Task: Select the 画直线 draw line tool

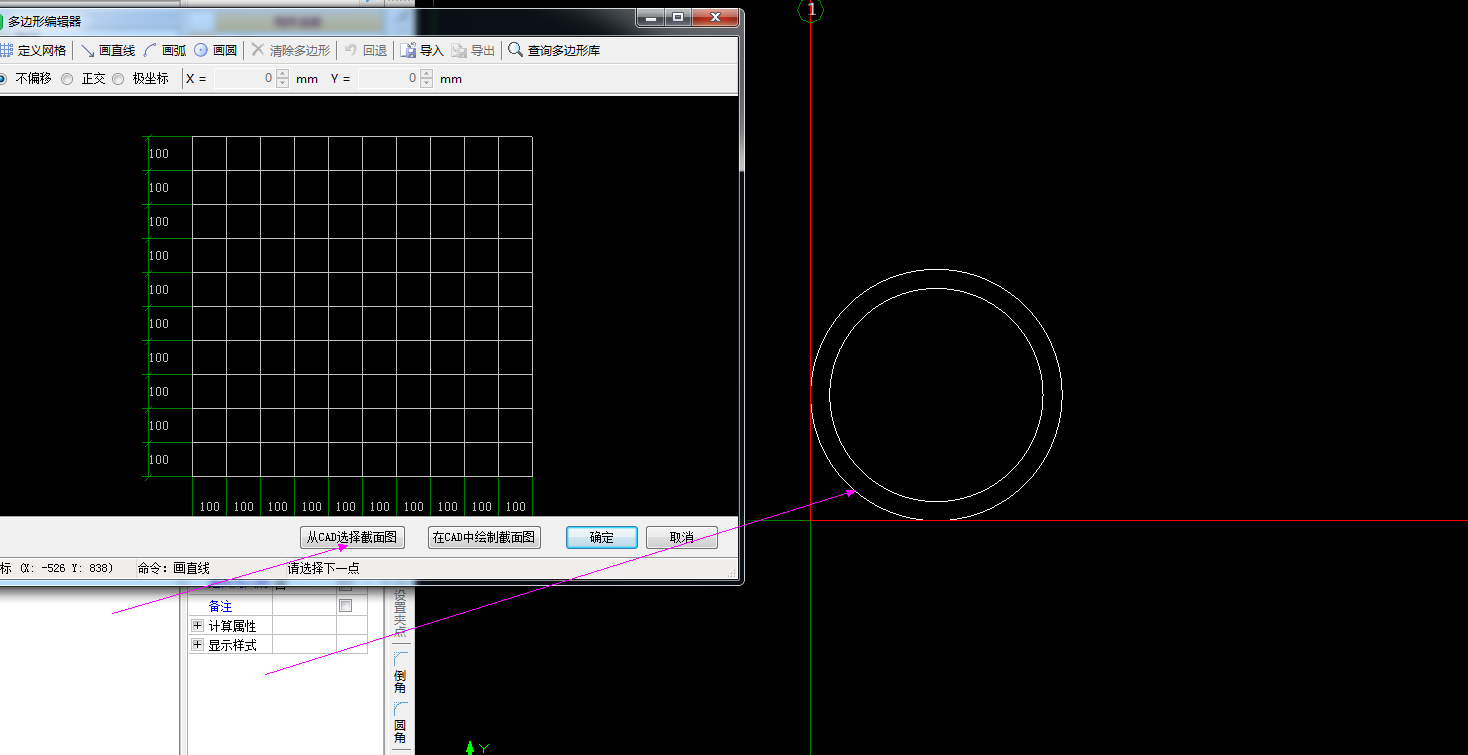Action: click(x=108, y=50)
